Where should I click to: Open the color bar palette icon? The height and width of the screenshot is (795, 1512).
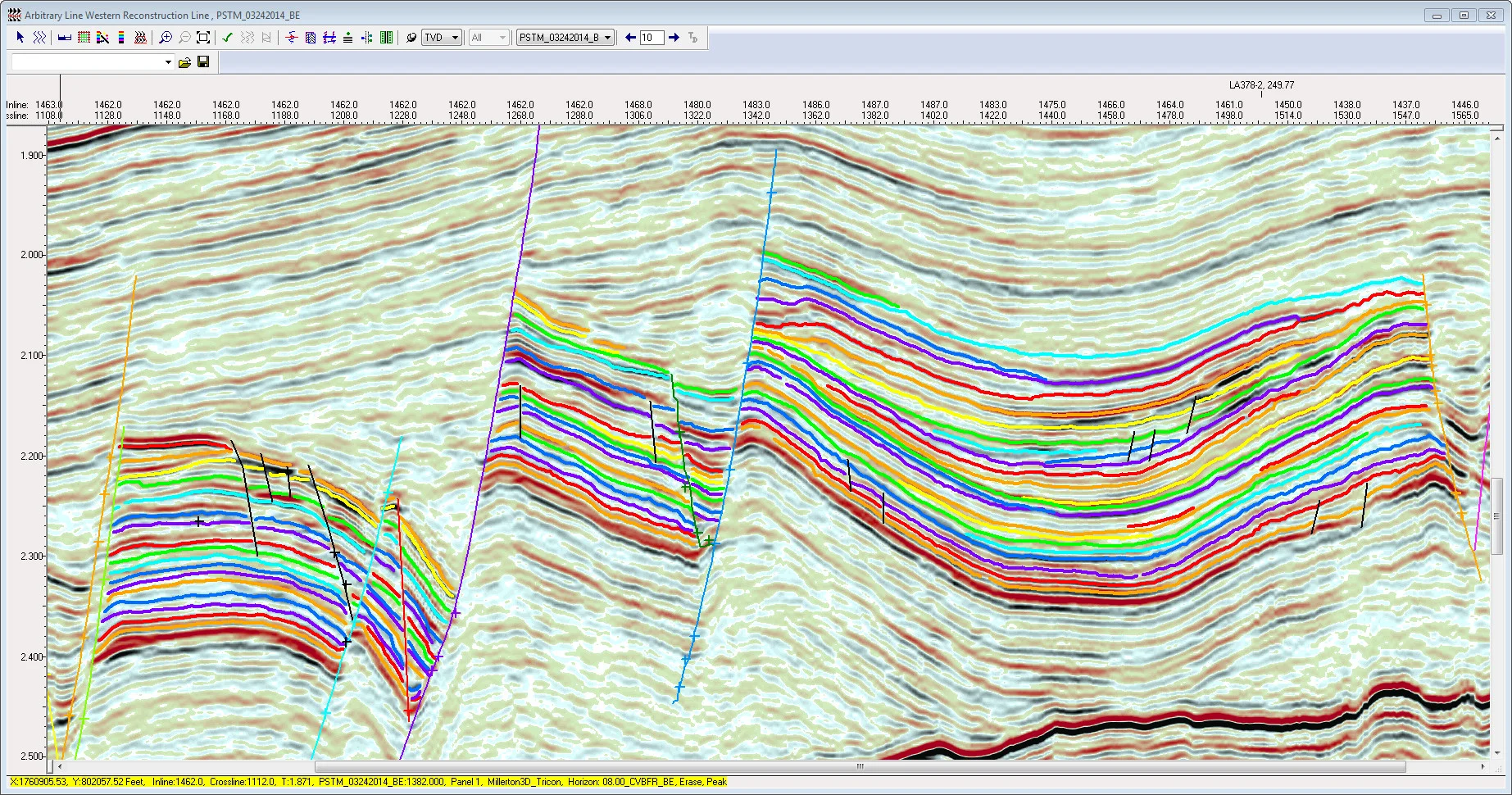(x=121, y=38)
